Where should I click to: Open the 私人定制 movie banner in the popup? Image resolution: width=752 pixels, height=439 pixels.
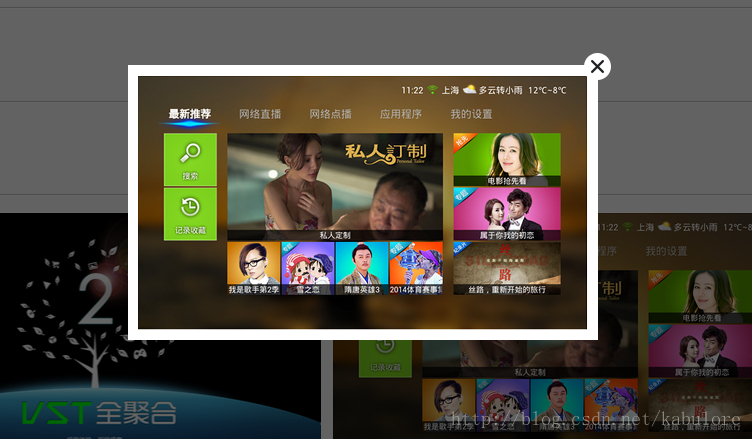pyautogui.click(x=335, y=187)
